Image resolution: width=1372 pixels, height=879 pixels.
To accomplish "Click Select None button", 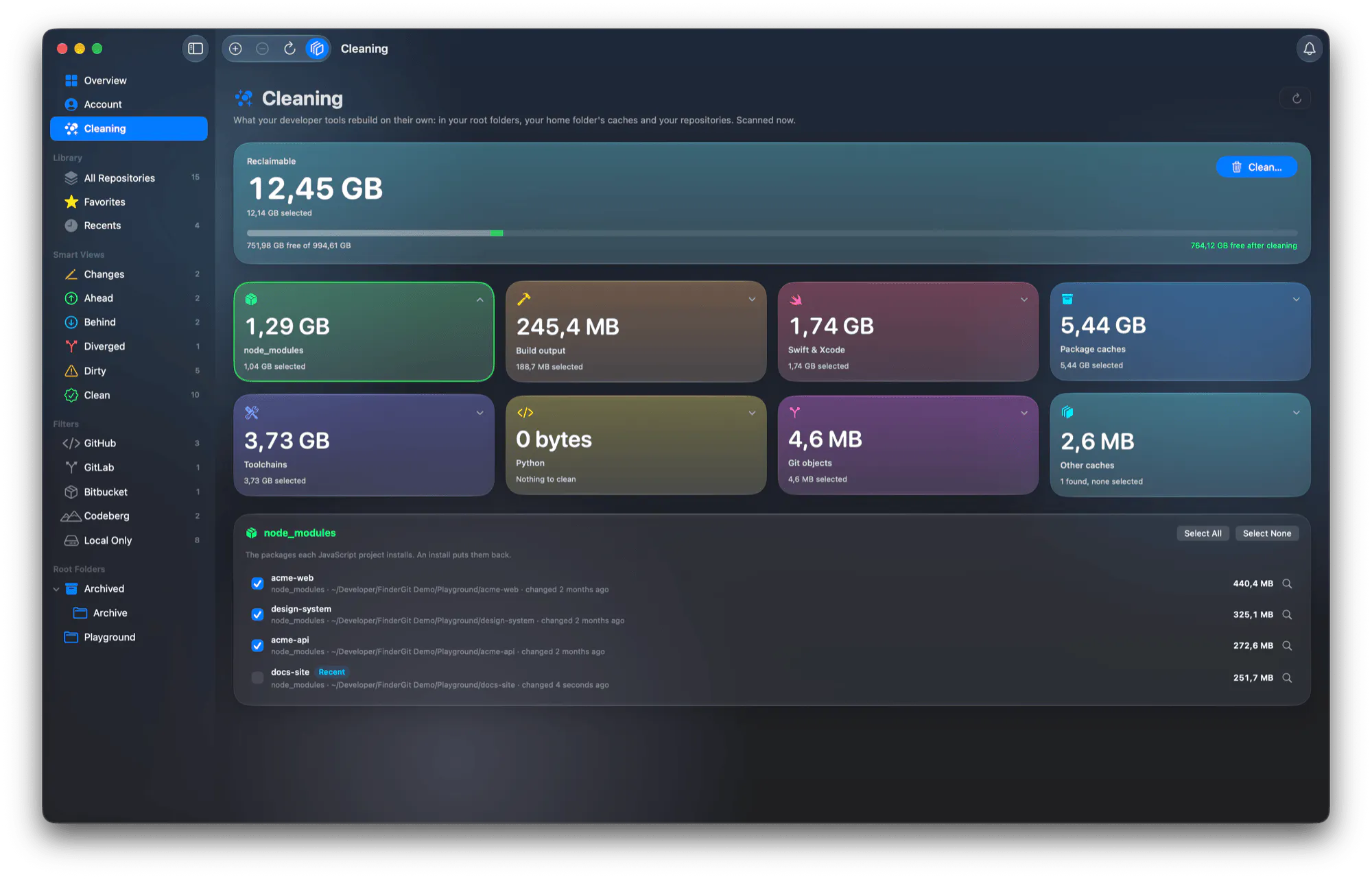I will coord(1266,533).
